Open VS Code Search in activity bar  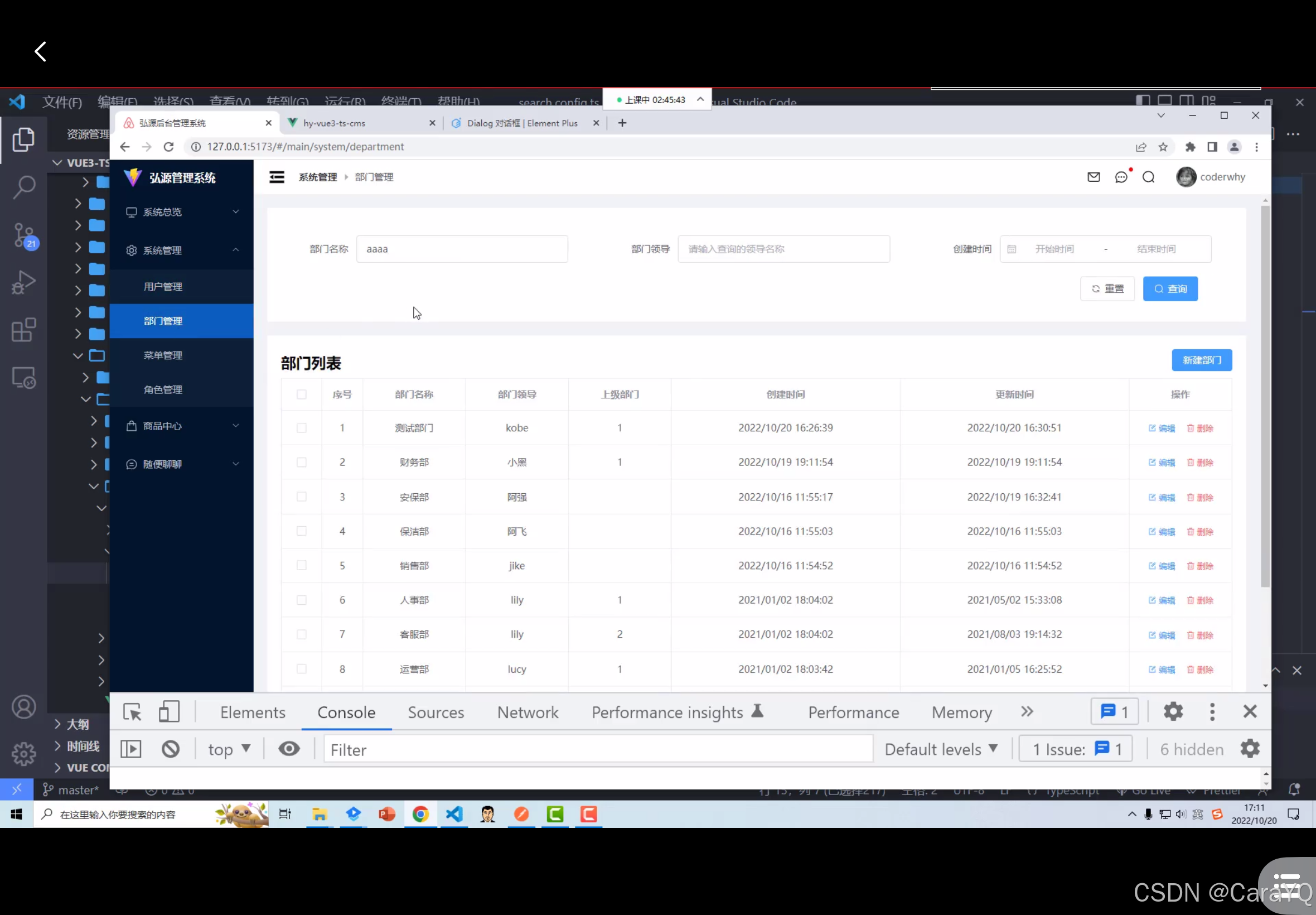coord(23,187)
